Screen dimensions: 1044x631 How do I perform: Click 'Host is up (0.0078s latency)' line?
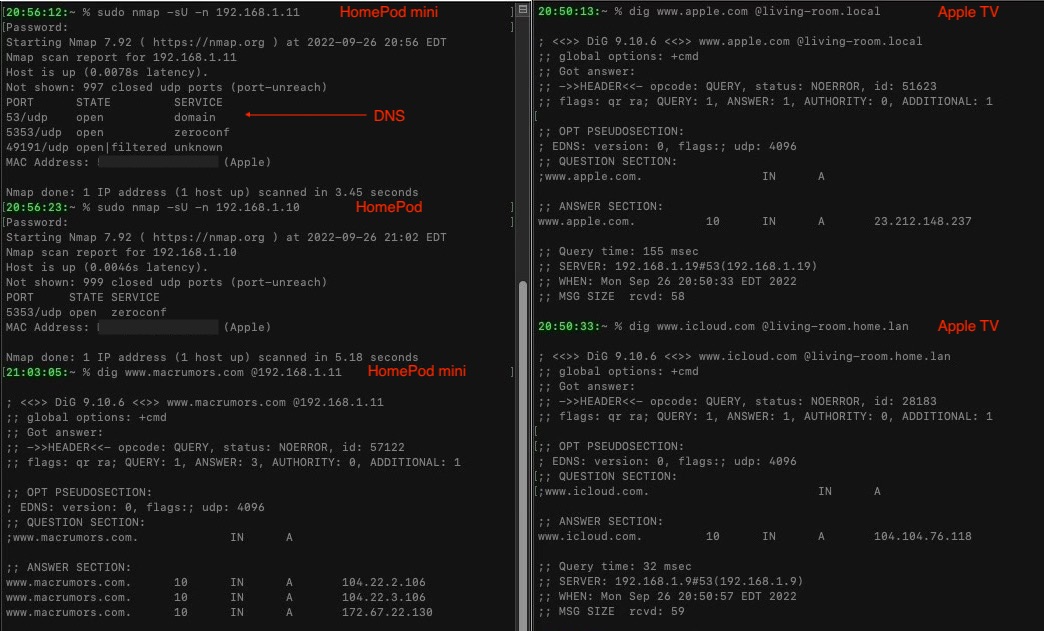tap(107, 72)
